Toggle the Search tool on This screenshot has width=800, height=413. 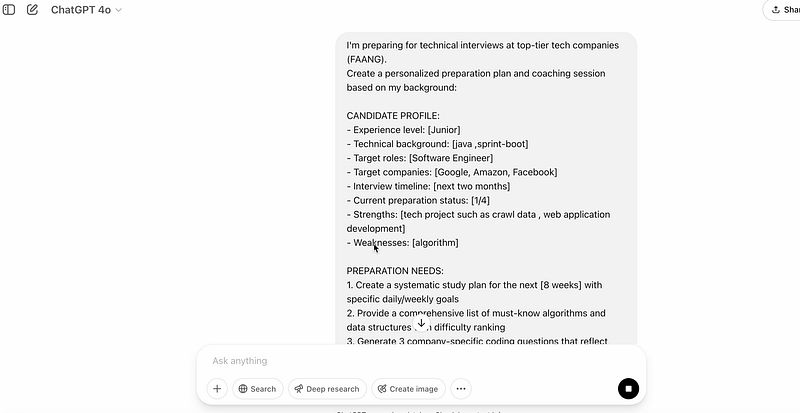(258, 389)
